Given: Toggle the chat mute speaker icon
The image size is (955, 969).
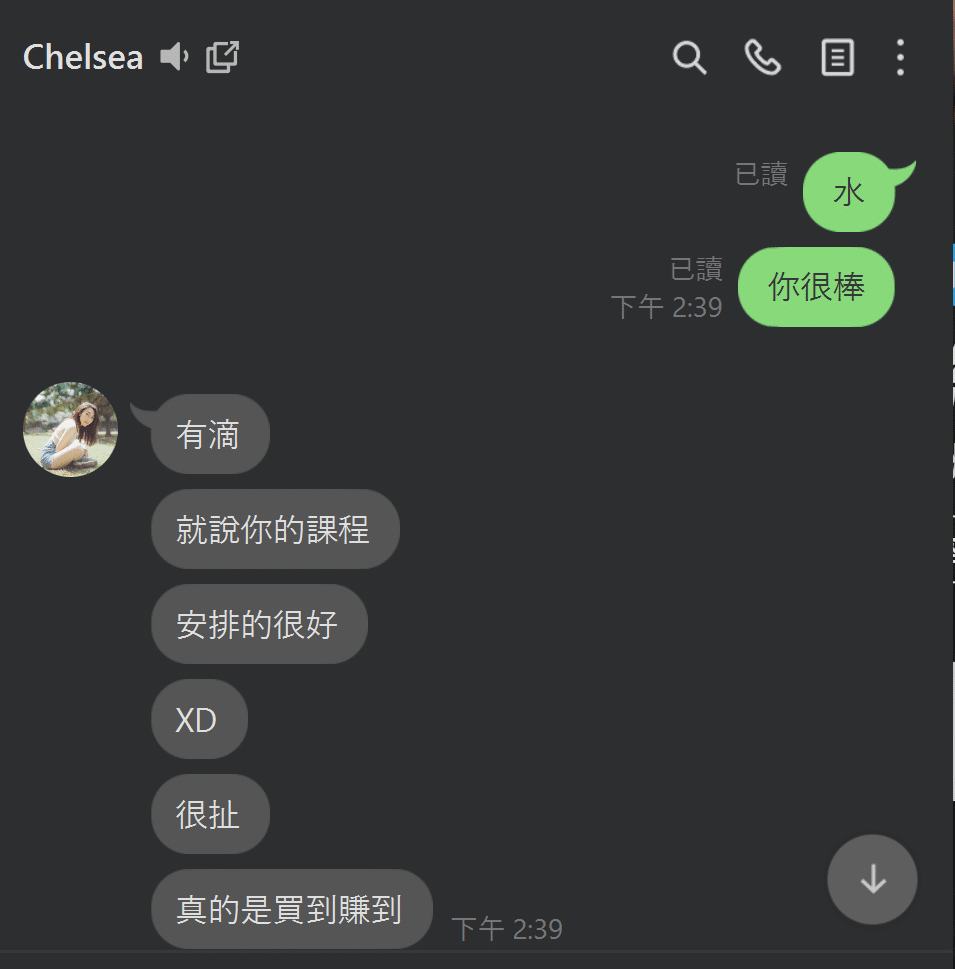Looking at the screenshot, I should click(174, 57).
